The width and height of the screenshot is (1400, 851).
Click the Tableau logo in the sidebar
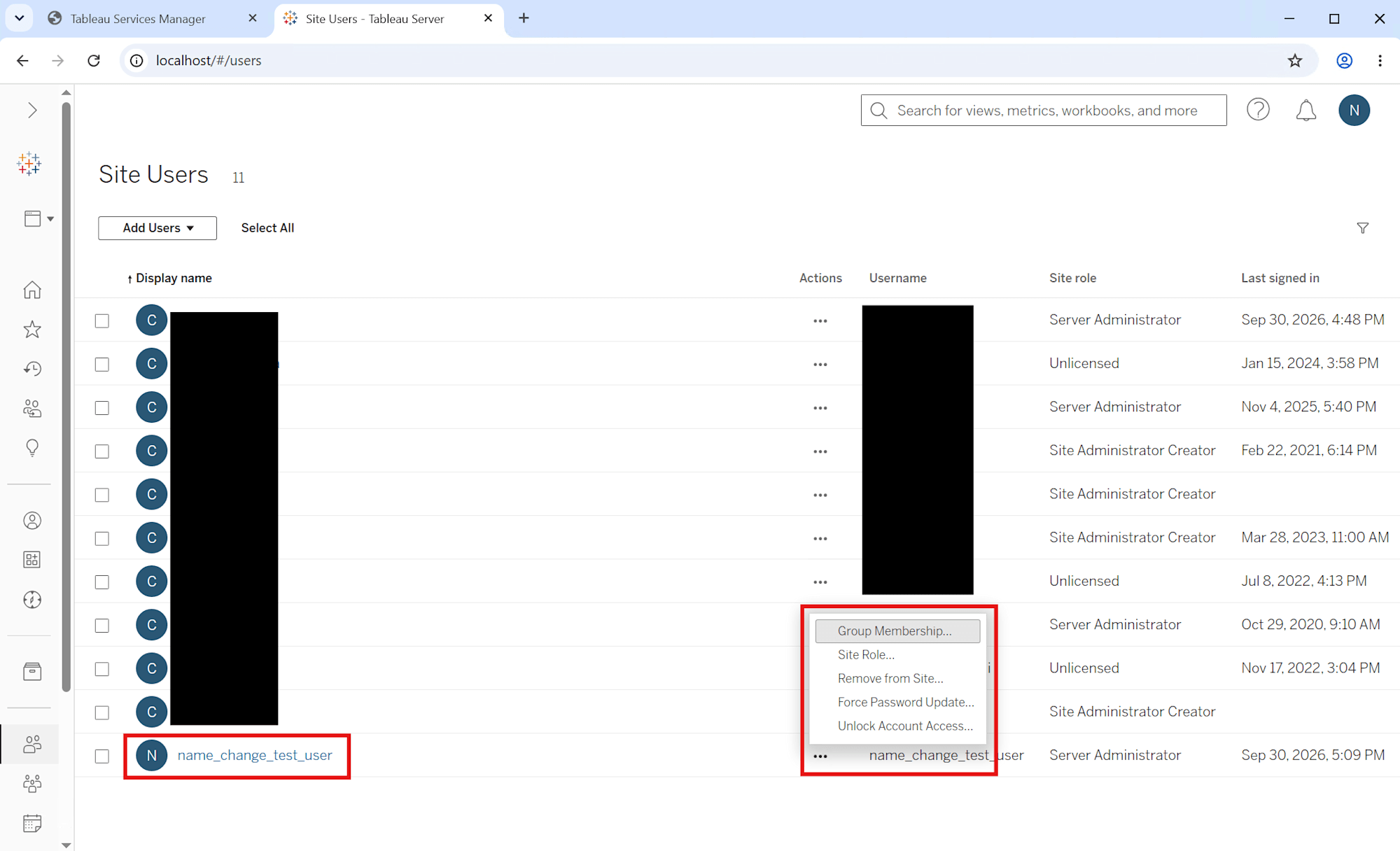click(29, 164)
